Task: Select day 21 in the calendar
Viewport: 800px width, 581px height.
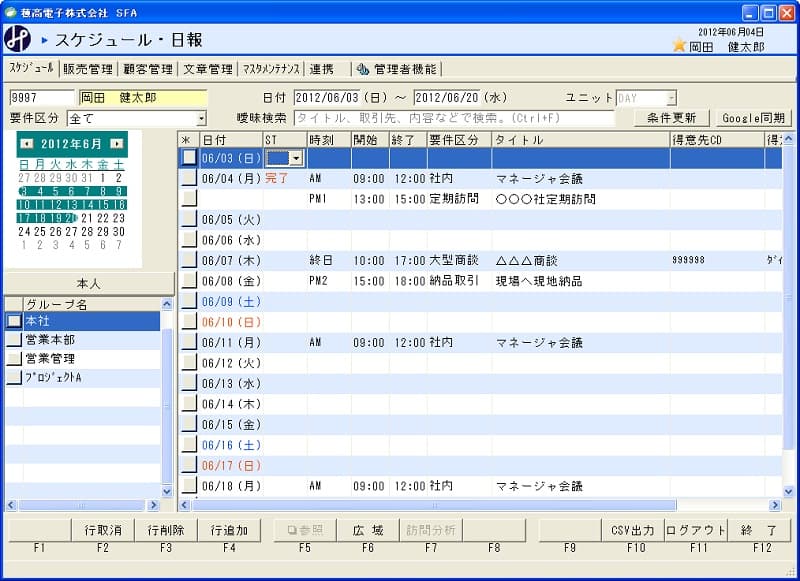Action: coord(87,218)
